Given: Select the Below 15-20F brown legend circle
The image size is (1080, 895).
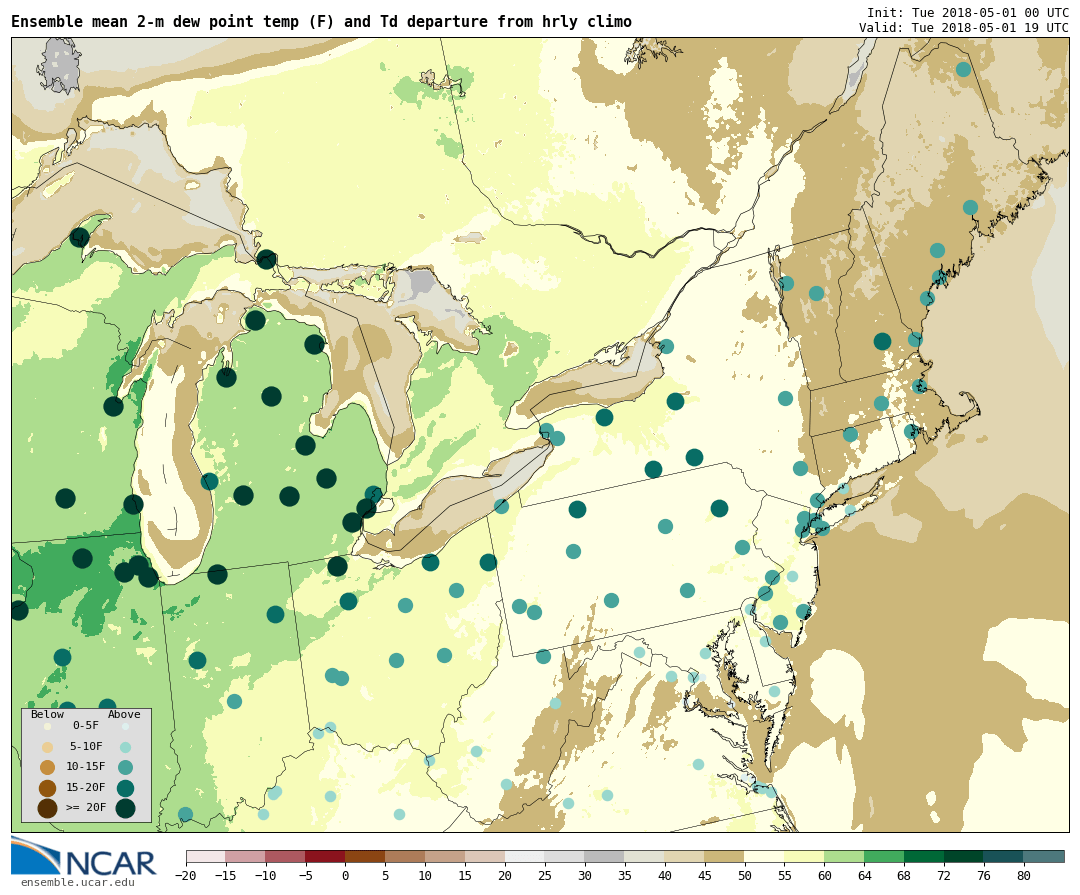Looking at the screenshot, I should (x=48, y=788).
